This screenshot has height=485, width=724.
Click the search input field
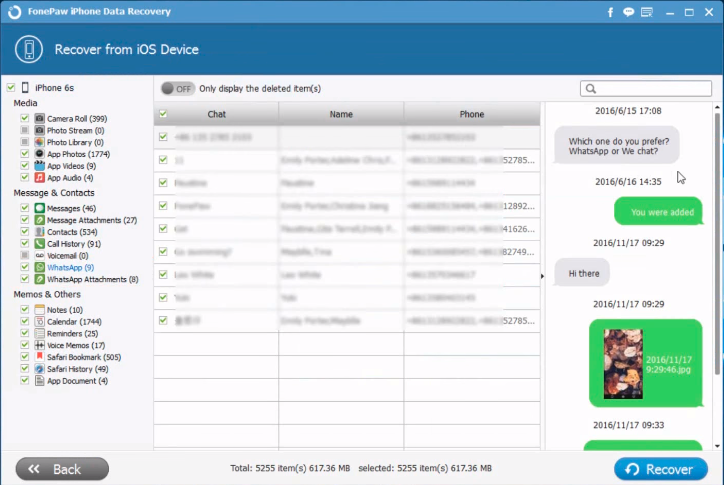[646, 89]
